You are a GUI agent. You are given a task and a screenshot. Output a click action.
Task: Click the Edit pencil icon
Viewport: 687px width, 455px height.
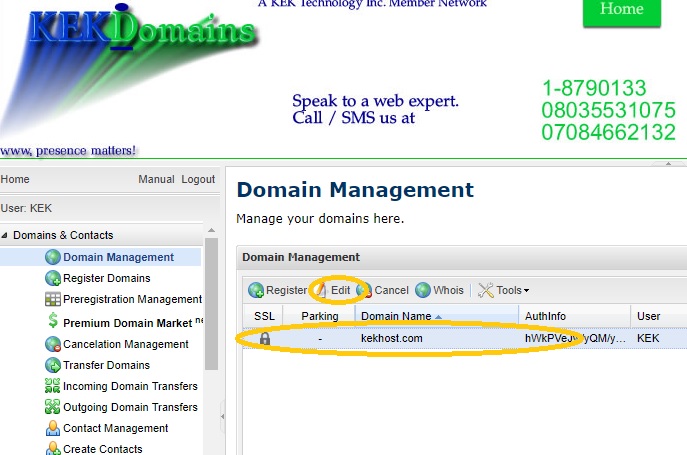(321, 290)
